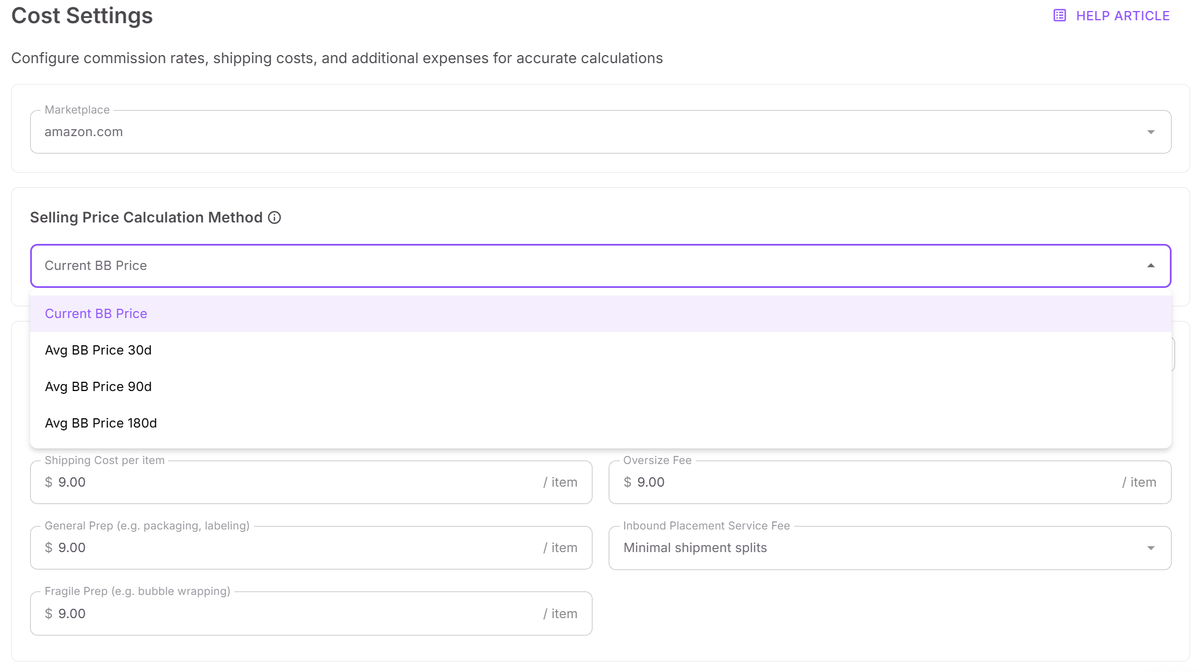Collapse the Current BB Price dropdown arrow
The image size is (1200, 672).
pos(1151,266)
